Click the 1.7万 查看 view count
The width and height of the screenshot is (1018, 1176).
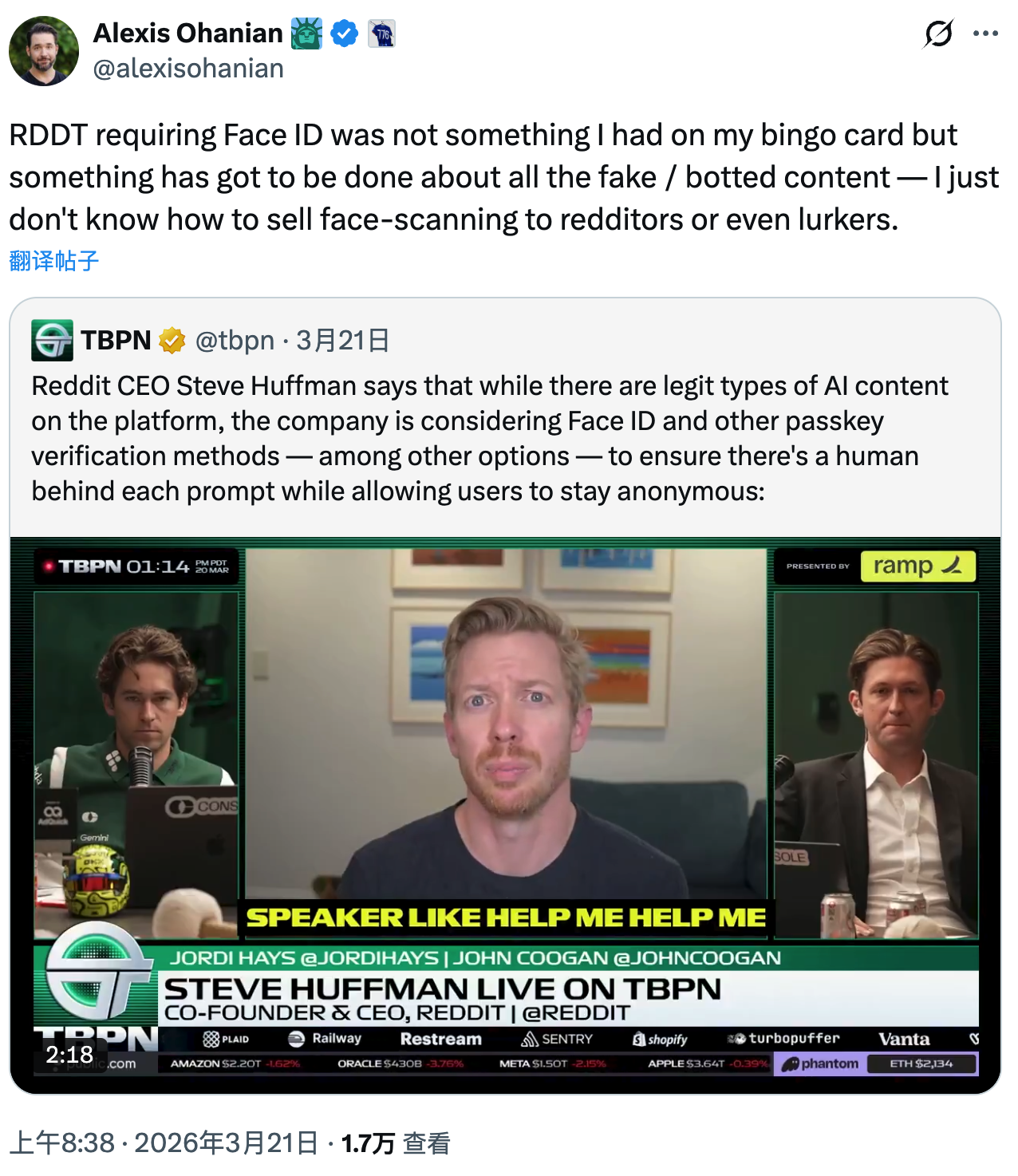click(x=396, y=1143)
